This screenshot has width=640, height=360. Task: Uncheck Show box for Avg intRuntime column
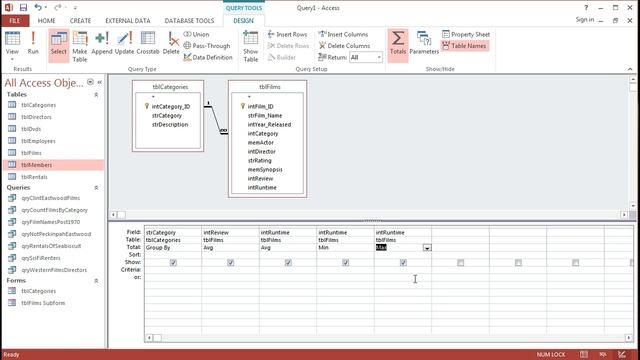click(x=288, y=263)
